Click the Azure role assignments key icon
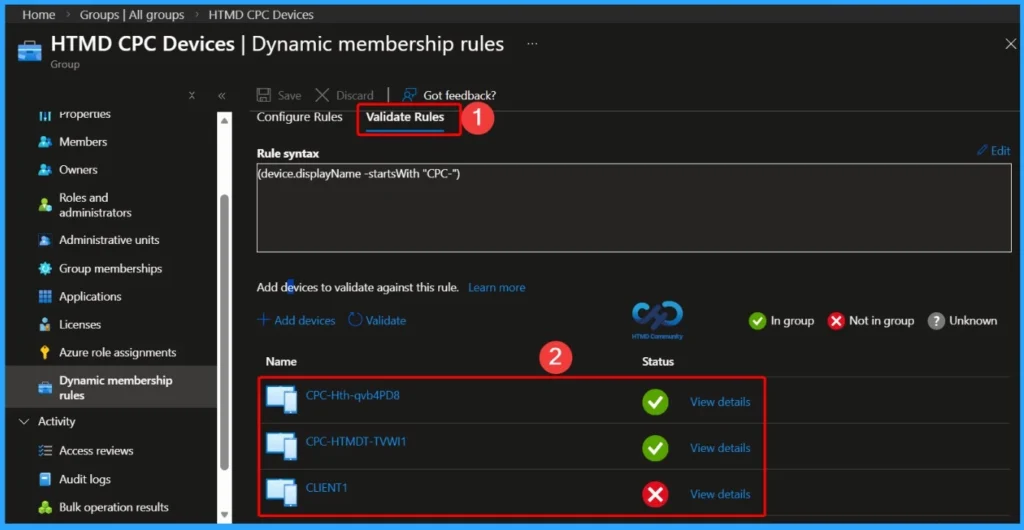 click(45, 352)
